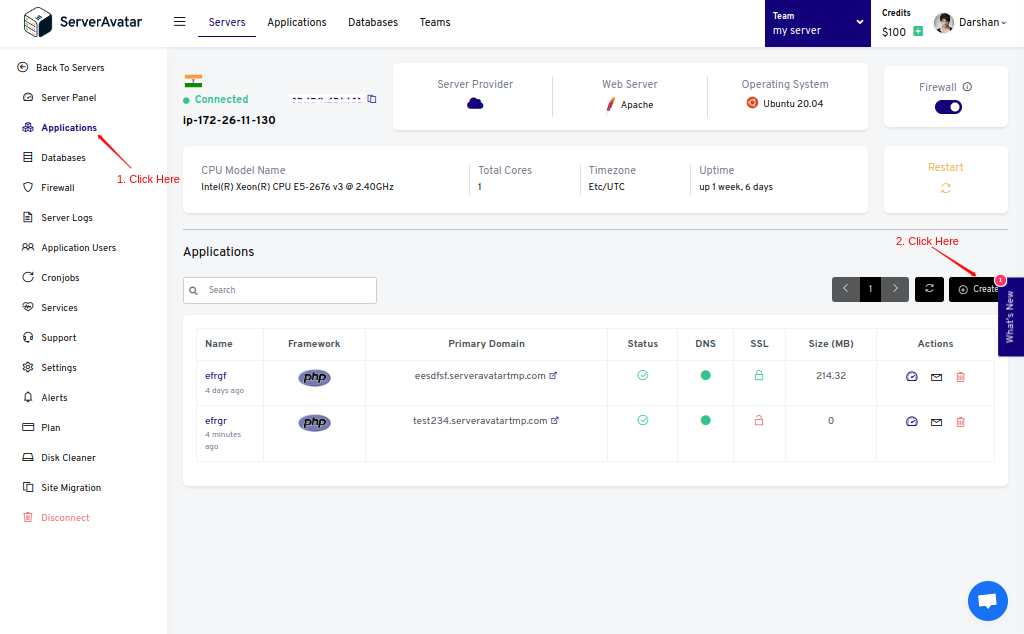Open the Server Panel sidebar item

[69, 97]
